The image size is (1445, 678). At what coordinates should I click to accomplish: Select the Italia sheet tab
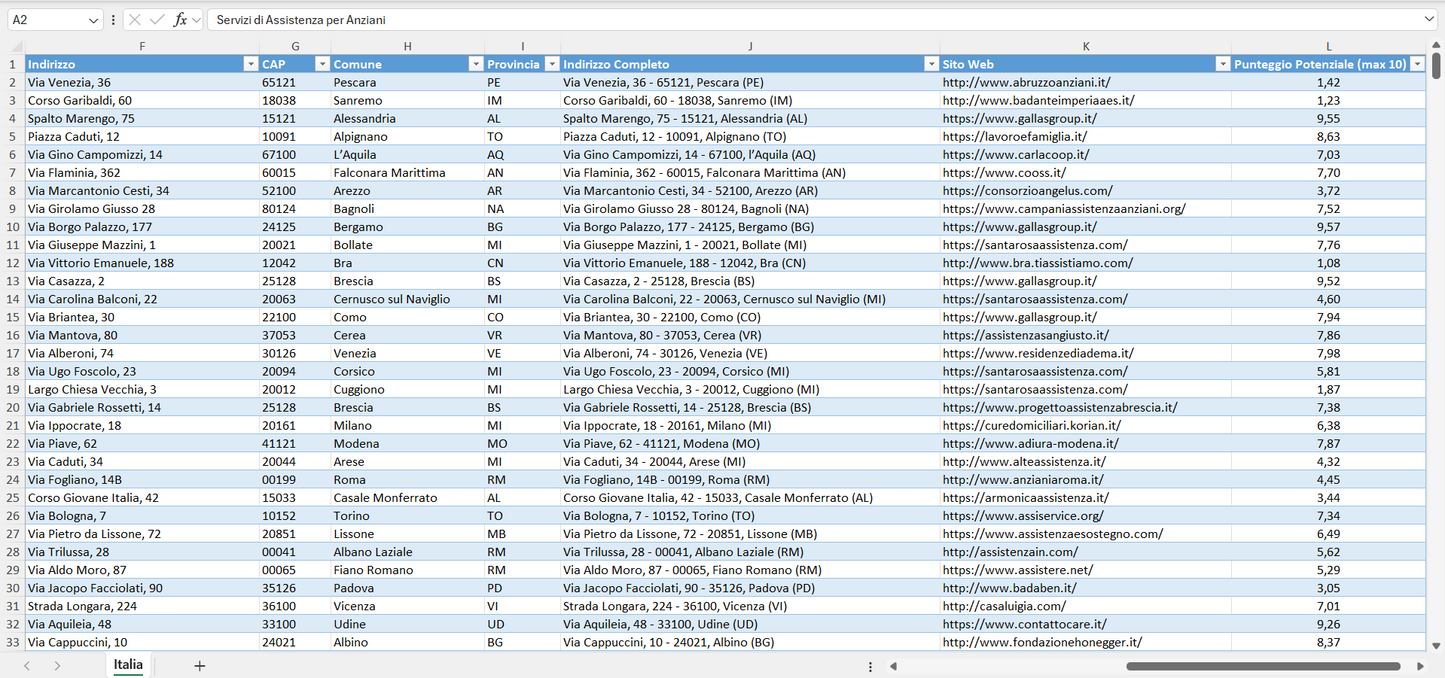coord(128,665)
